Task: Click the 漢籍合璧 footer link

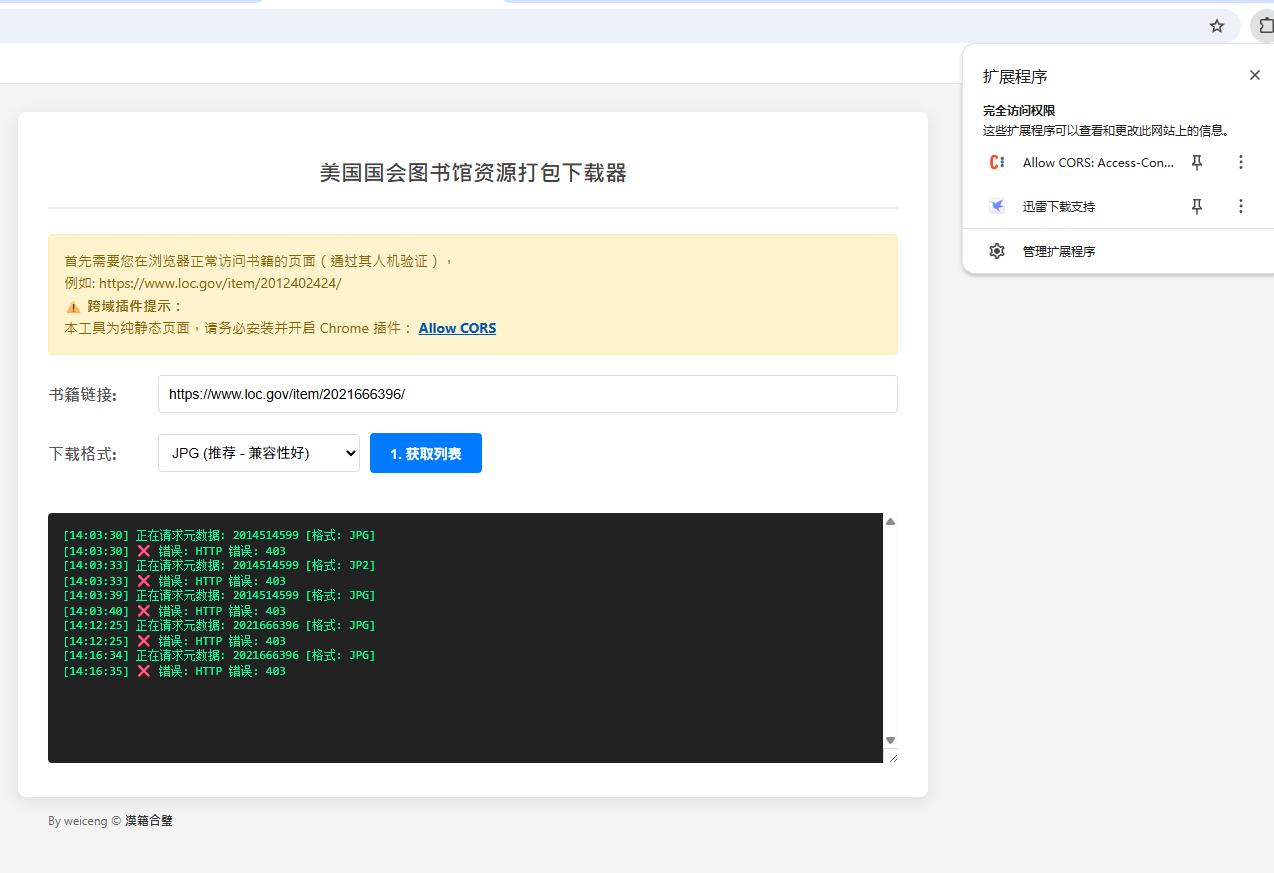Action: [149, 821]
